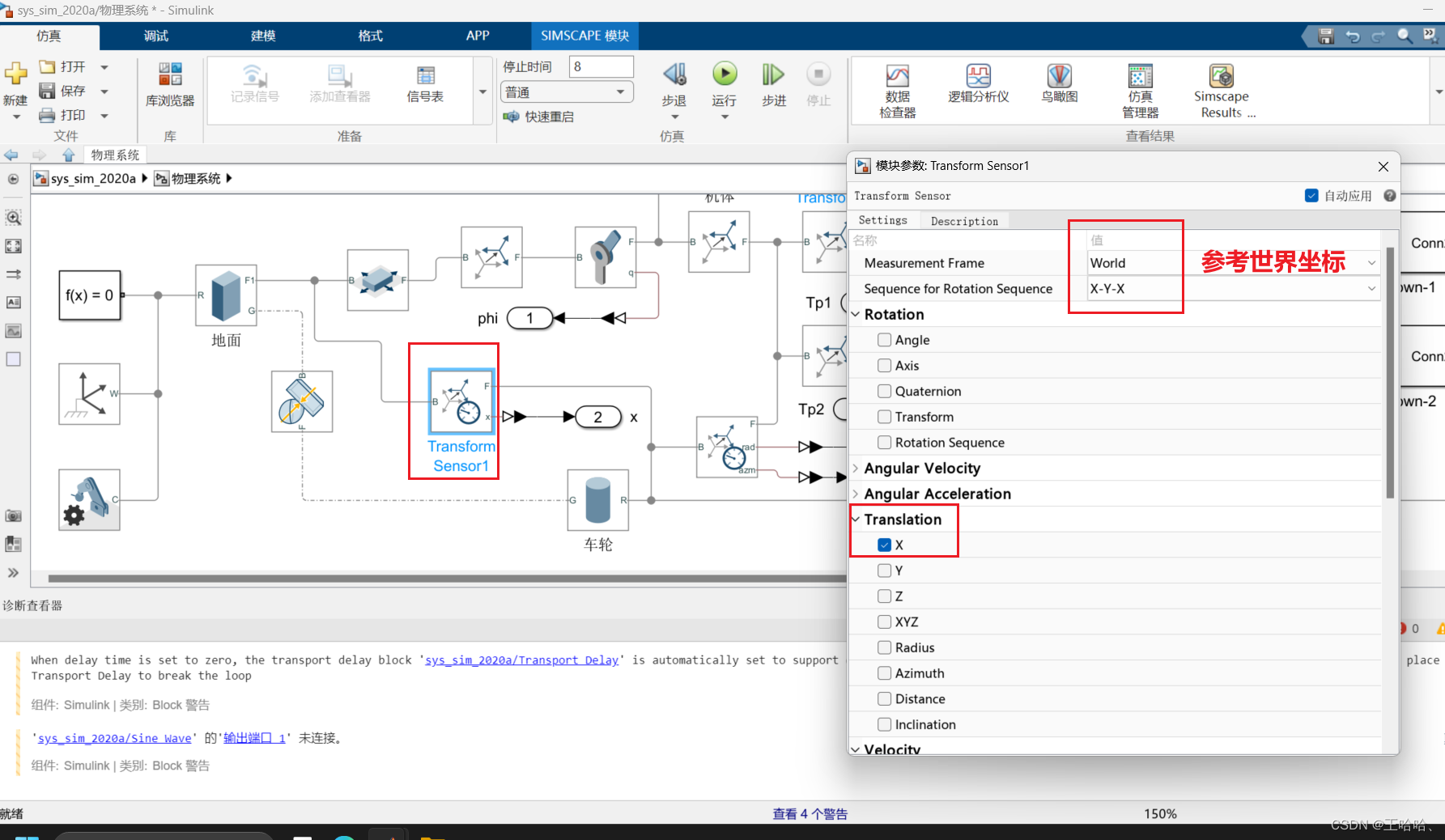Open the Measurement Frame dropdown
This screenshot has height=840, width=1445.
pos(1233,263)
